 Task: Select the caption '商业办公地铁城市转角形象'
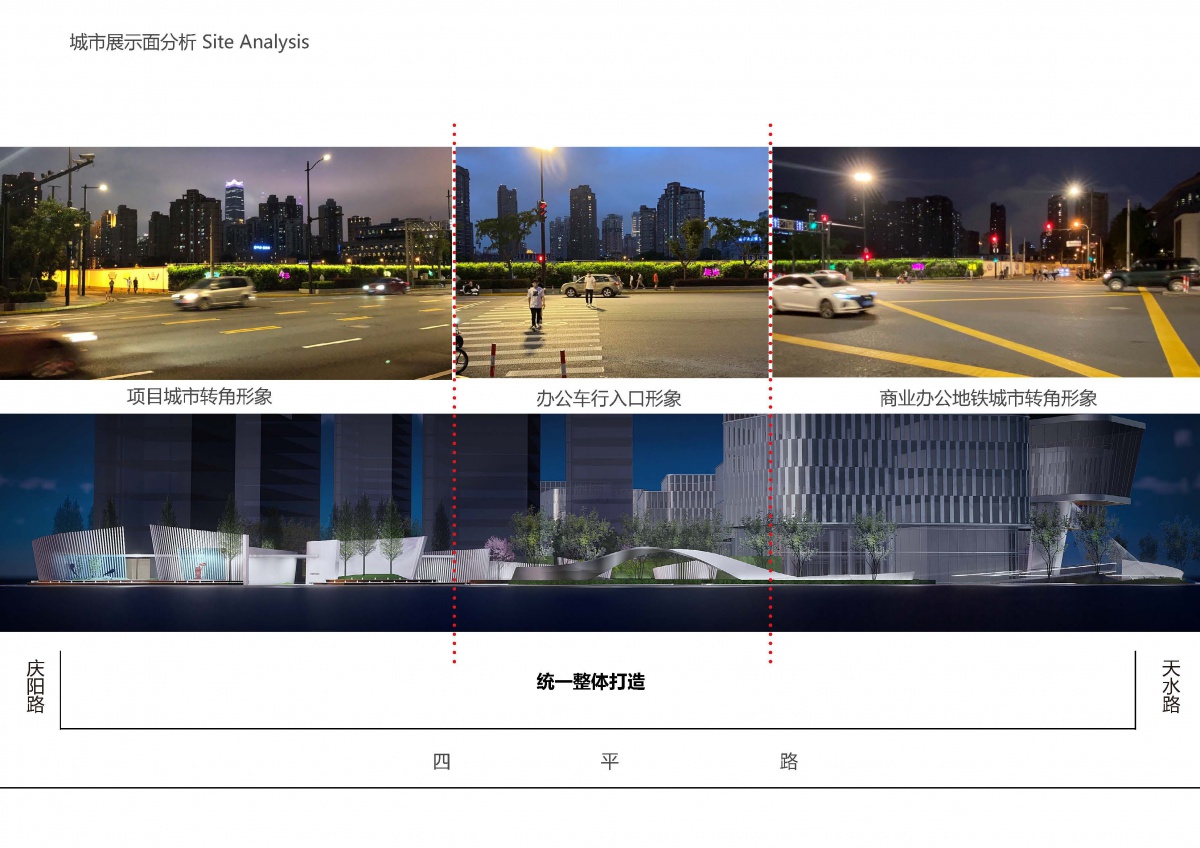[988, 398]
